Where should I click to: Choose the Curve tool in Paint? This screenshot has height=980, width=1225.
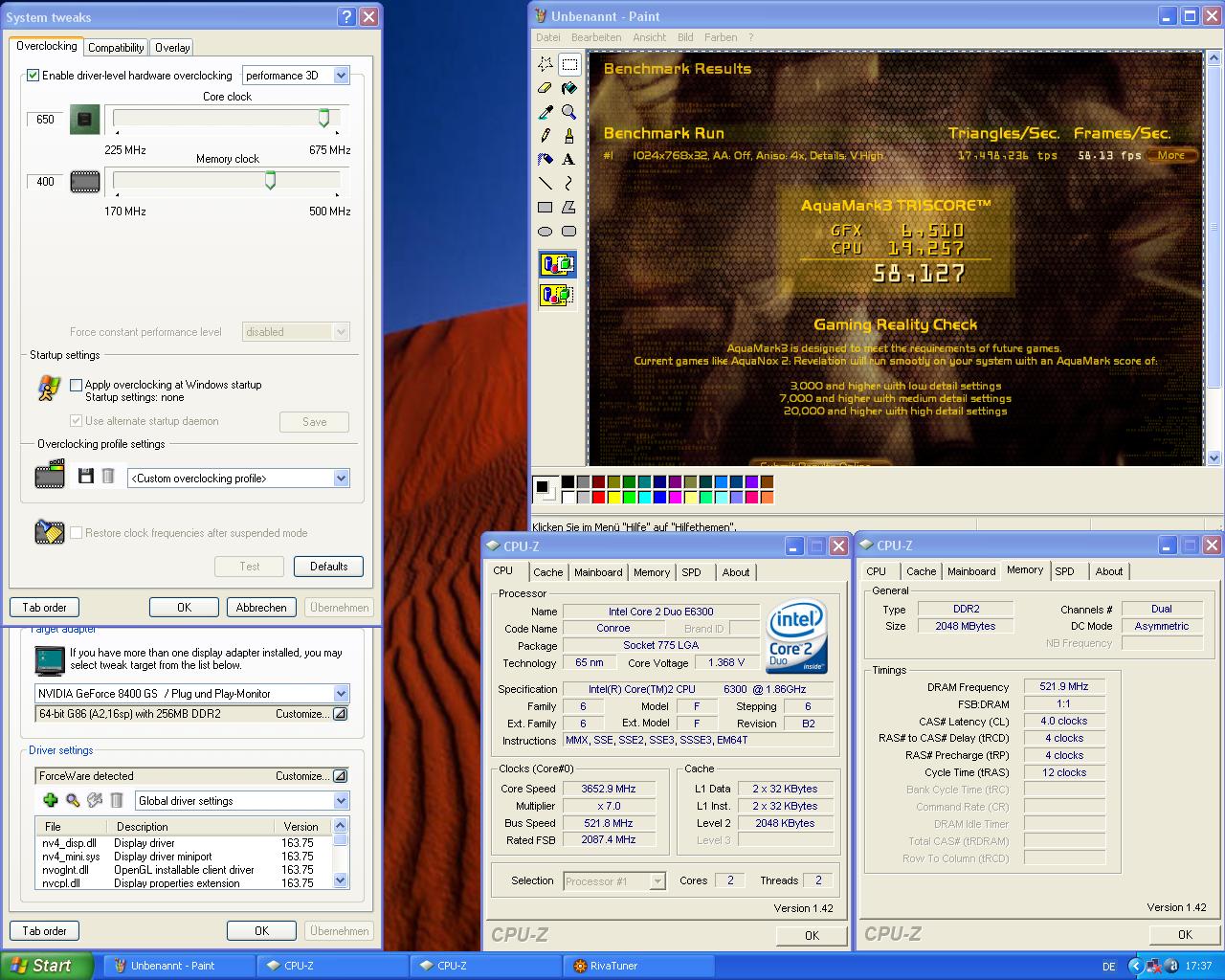click(569, 183)
